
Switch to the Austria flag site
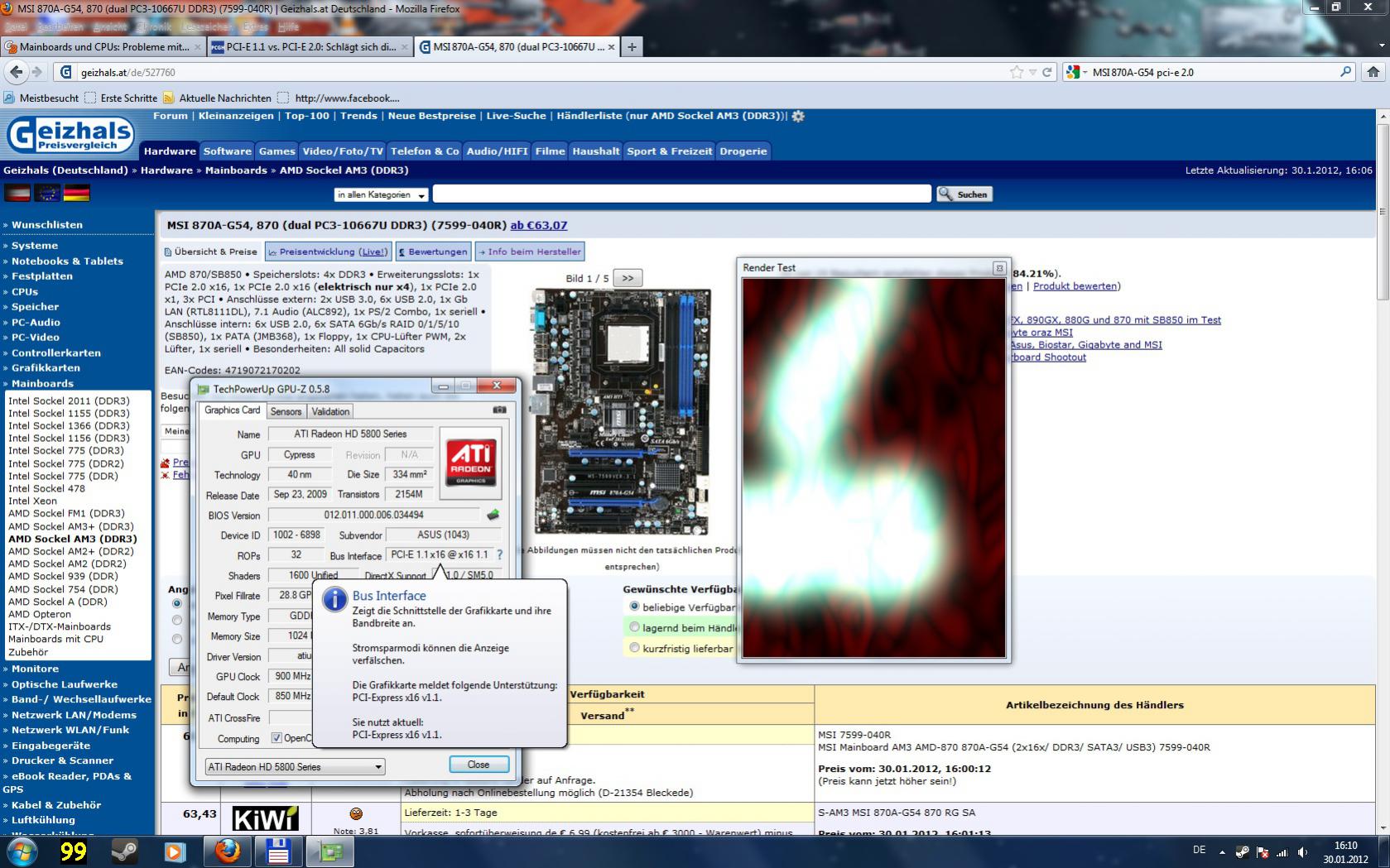pyautogui.click(x=17, y=193)
